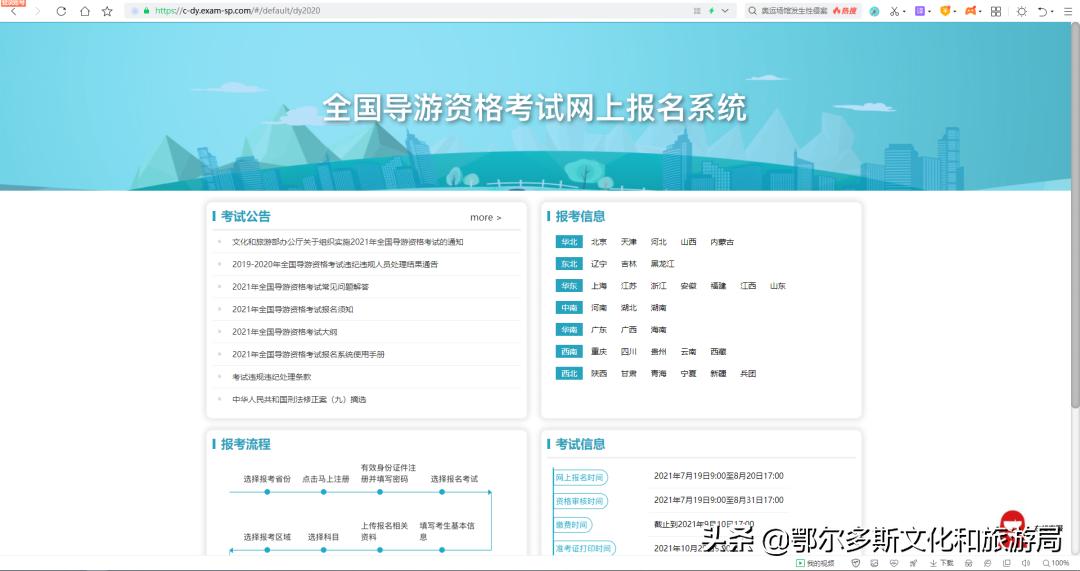
Task: Open the purple square extension icon
Action: point(920,11)
